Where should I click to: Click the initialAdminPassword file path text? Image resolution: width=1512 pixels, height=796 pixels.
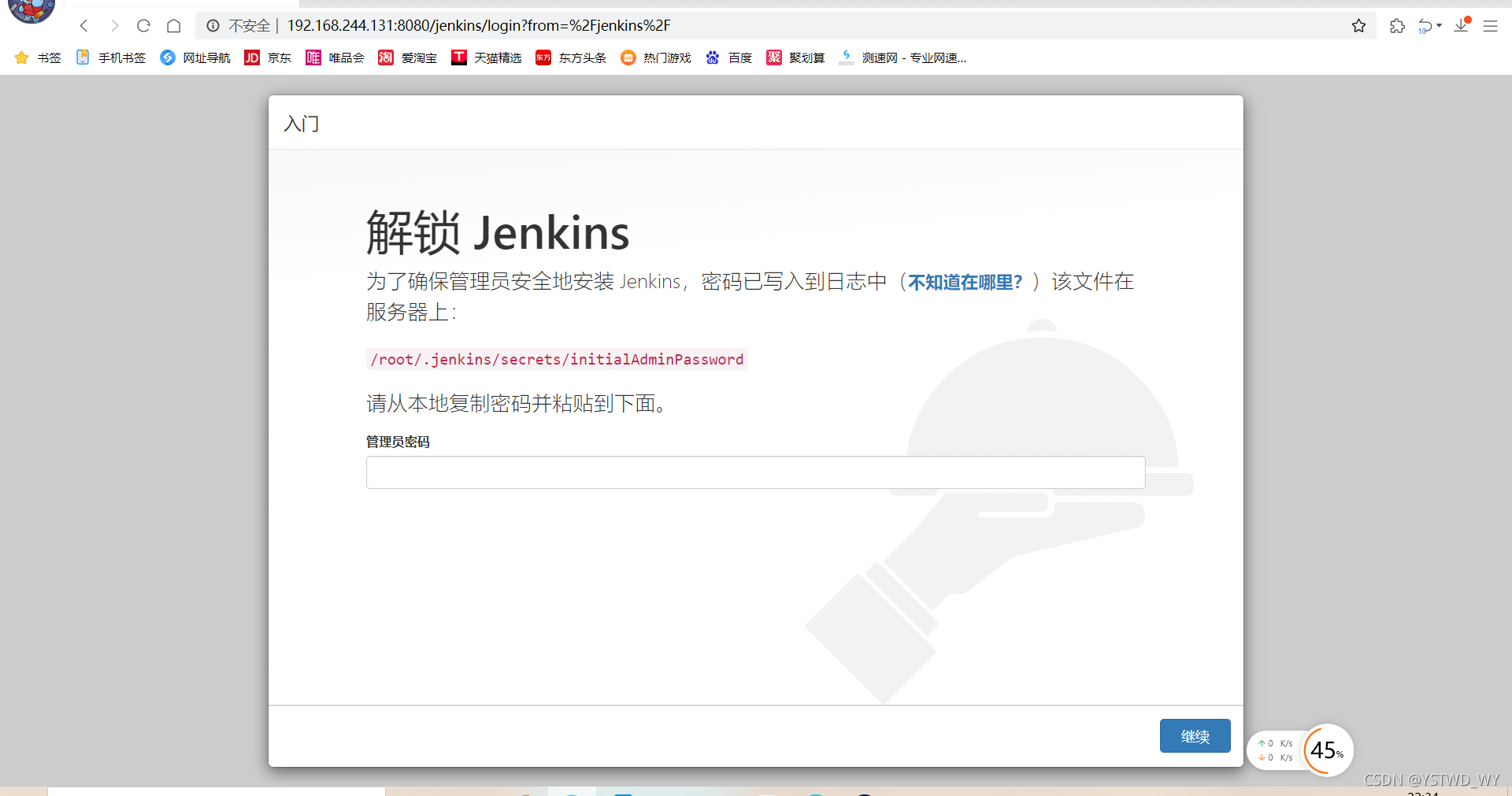click(x=557, y=359)
